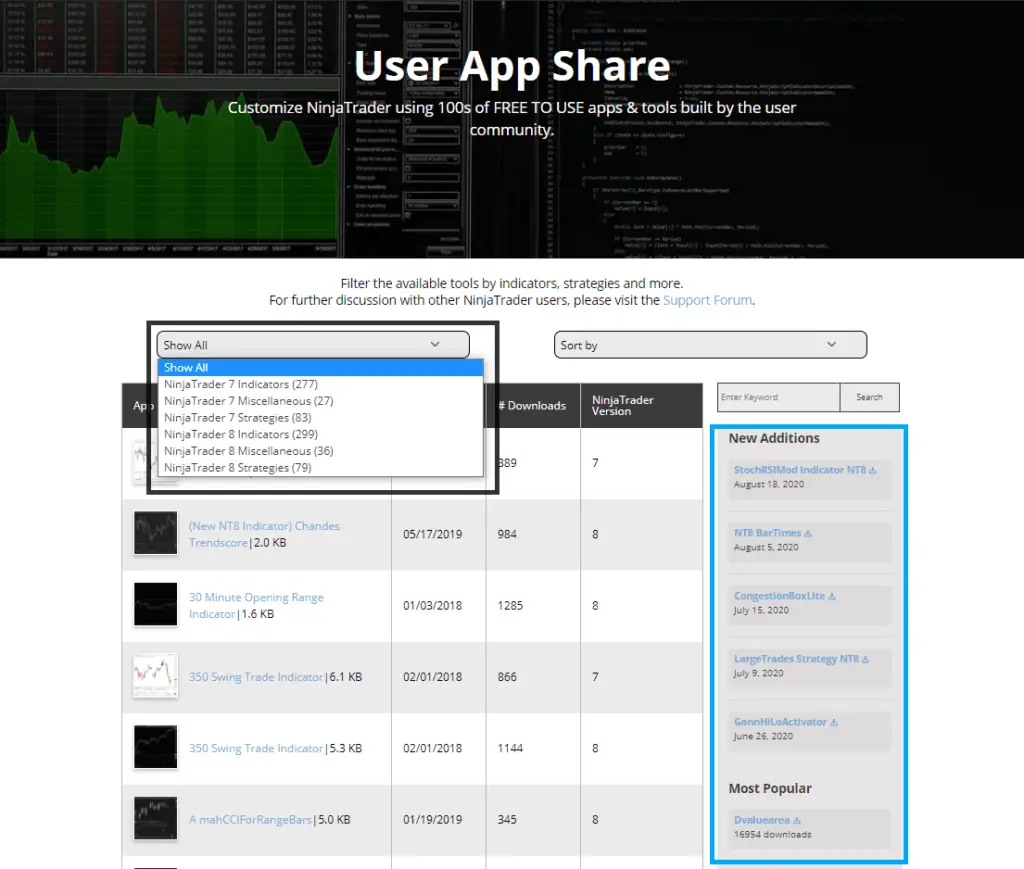Choose NinjaTrader 7 Miscellaneous (27) option
1024x869 pixels.
[321, 401]
